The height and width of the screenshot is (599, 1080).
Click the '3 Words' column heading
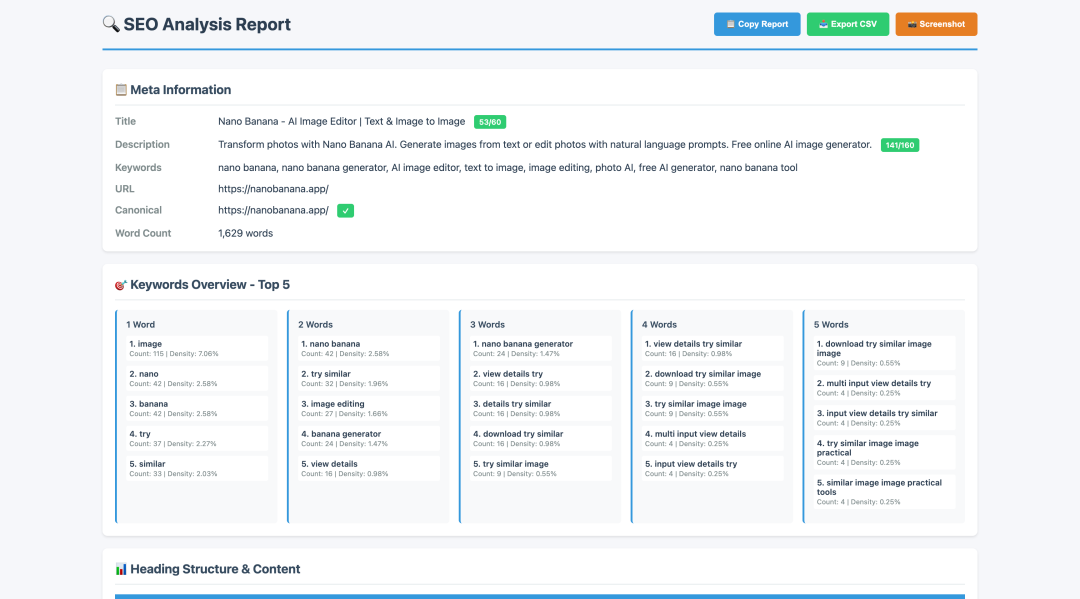(488, 324)
